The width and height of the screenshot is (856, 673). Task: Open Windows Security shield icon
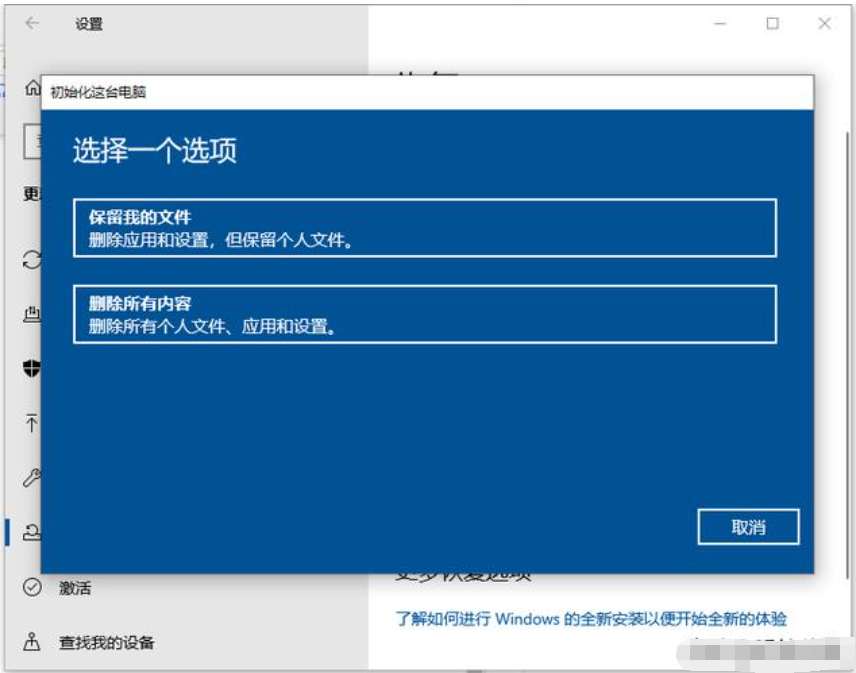coord(32,368)
